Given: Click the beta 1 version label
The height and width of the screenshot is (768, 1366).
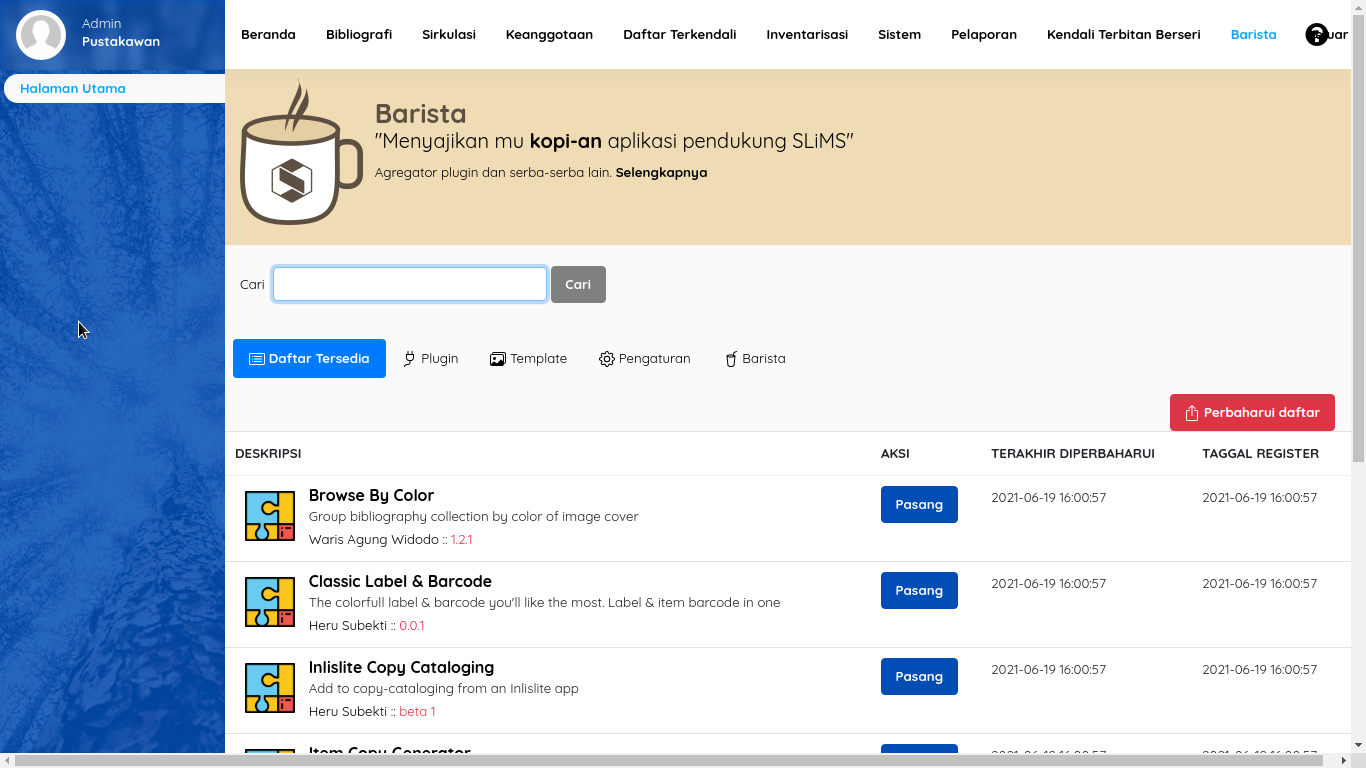Looking at the screenshot, I should [x=417, y=711].
